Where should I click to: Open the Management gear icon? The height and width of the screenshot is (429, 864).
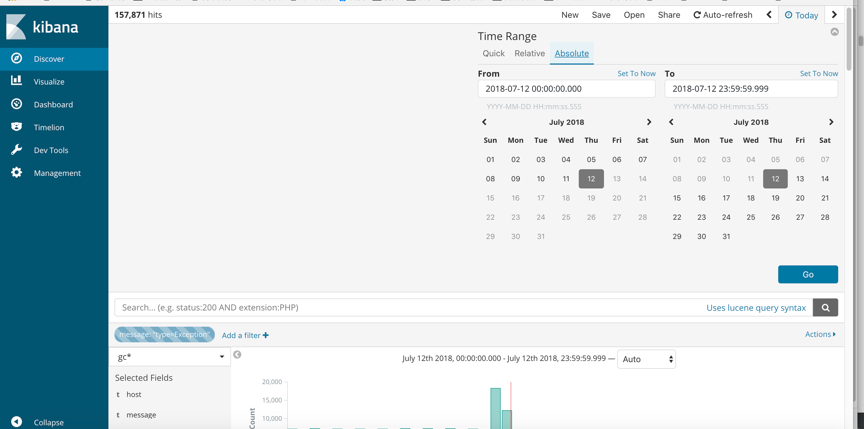point(17,172)
